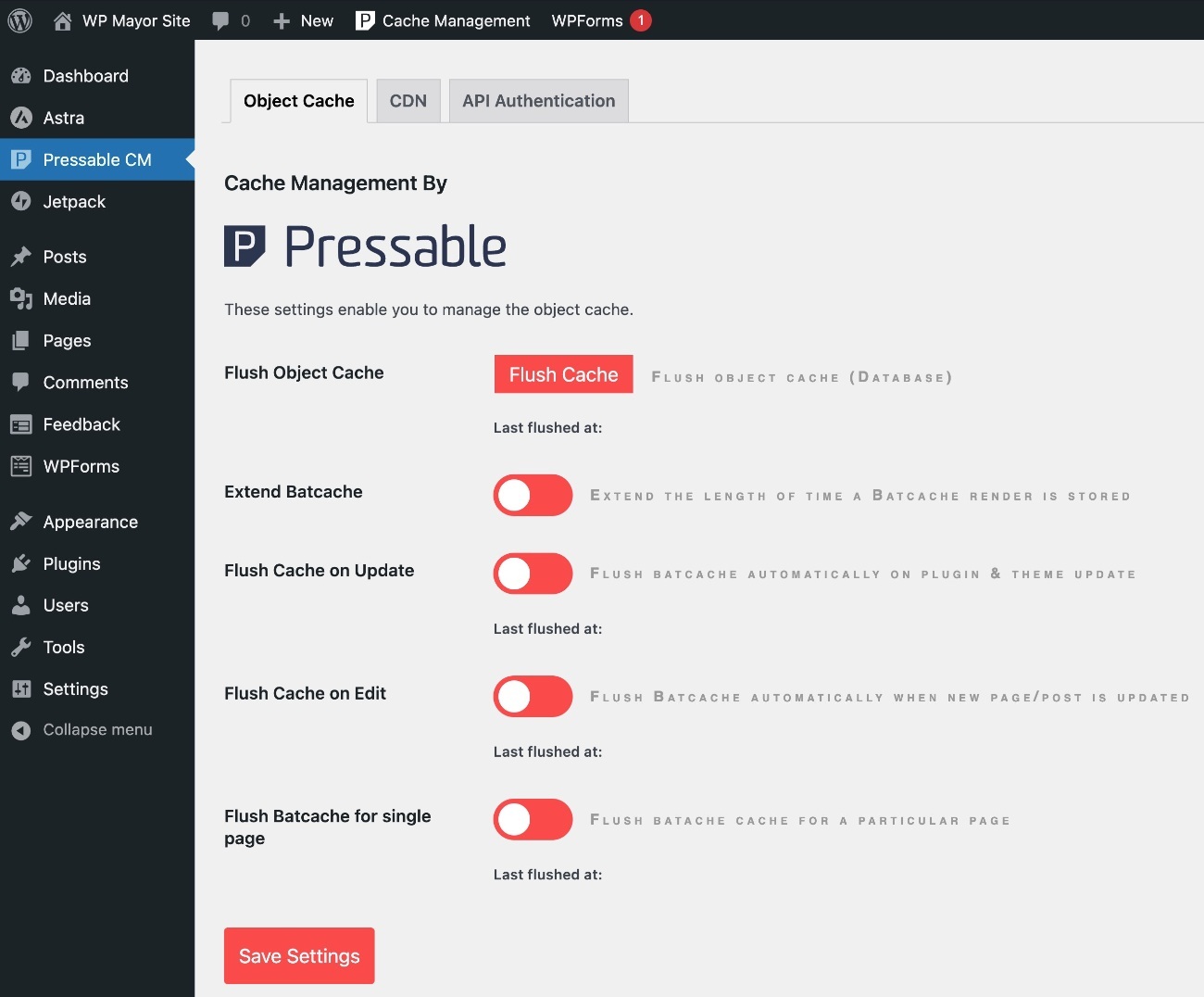Open the Media library link
Image resolution: width=1204 pixels, height=997 pixels.
[x=67, y=298]
